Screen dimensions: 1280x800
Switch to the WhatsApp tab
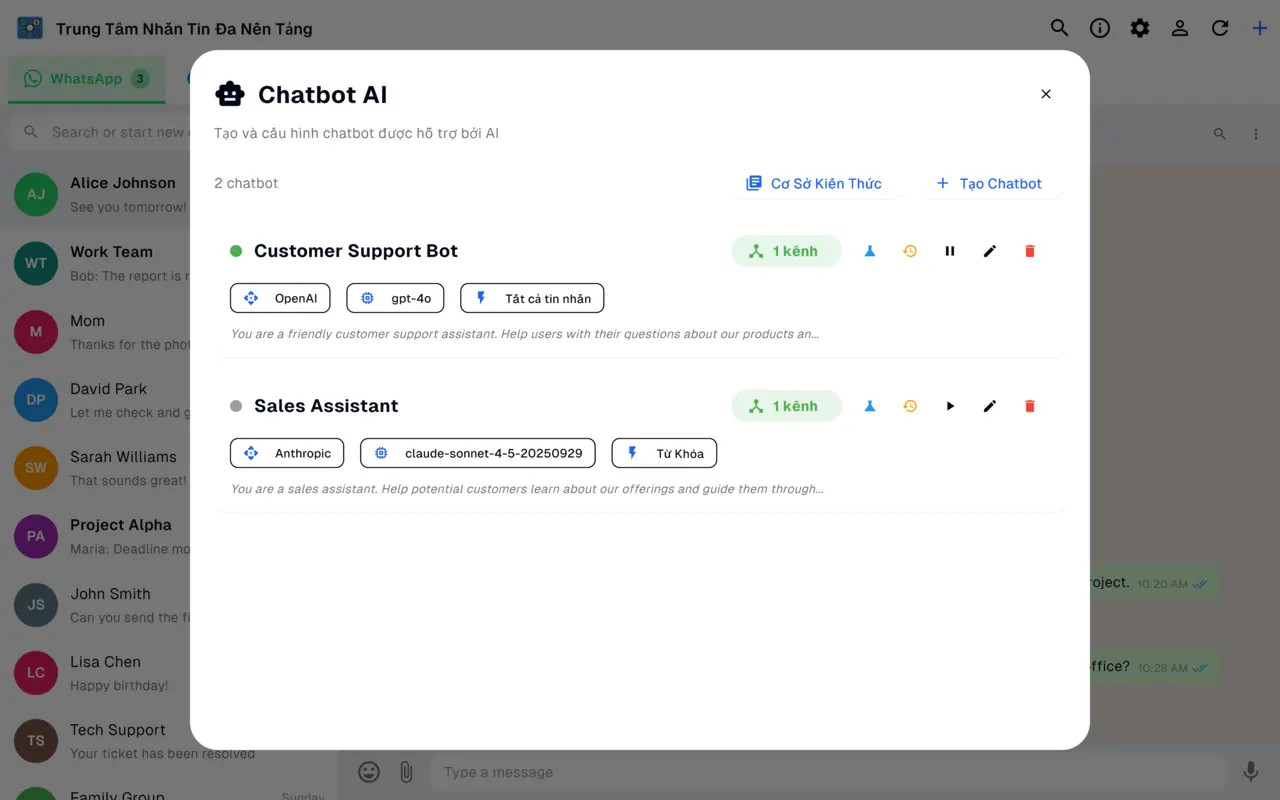(86, 79)
